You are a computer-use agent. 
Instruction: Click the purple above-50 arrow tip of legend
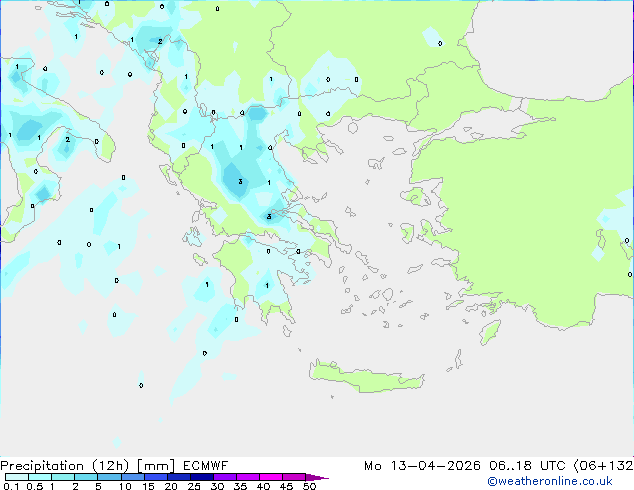(x=317, y=477)
